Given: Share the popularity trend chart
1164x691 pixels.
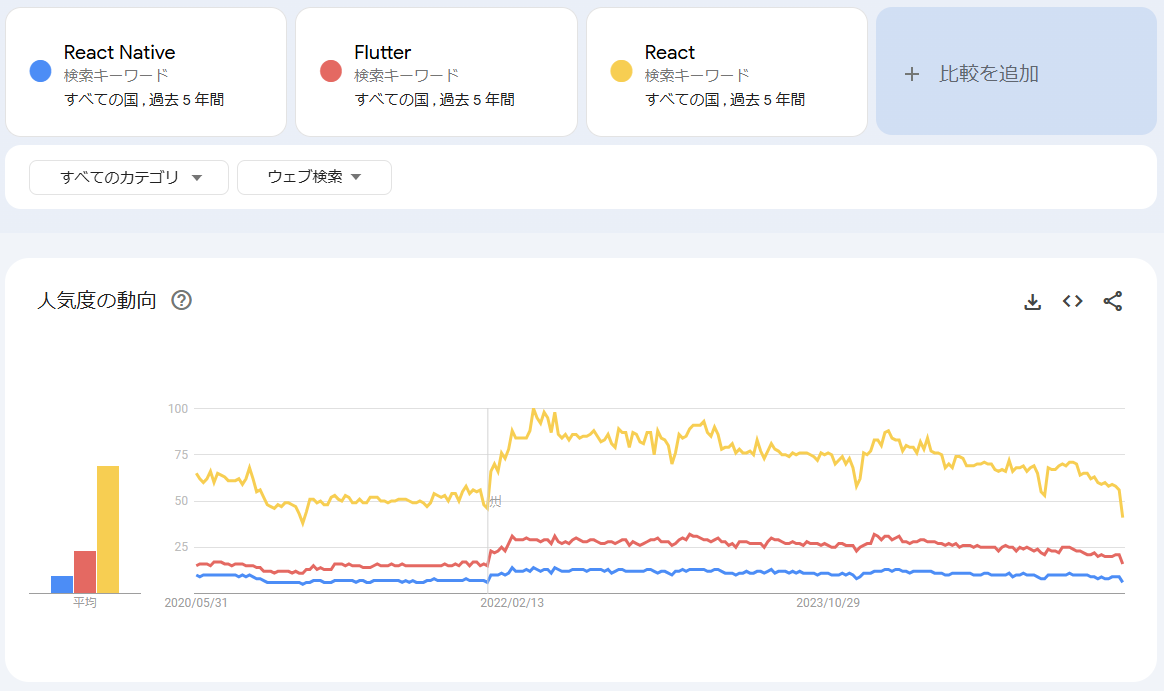Looking at the screenshot, I should coord(1112,301).
